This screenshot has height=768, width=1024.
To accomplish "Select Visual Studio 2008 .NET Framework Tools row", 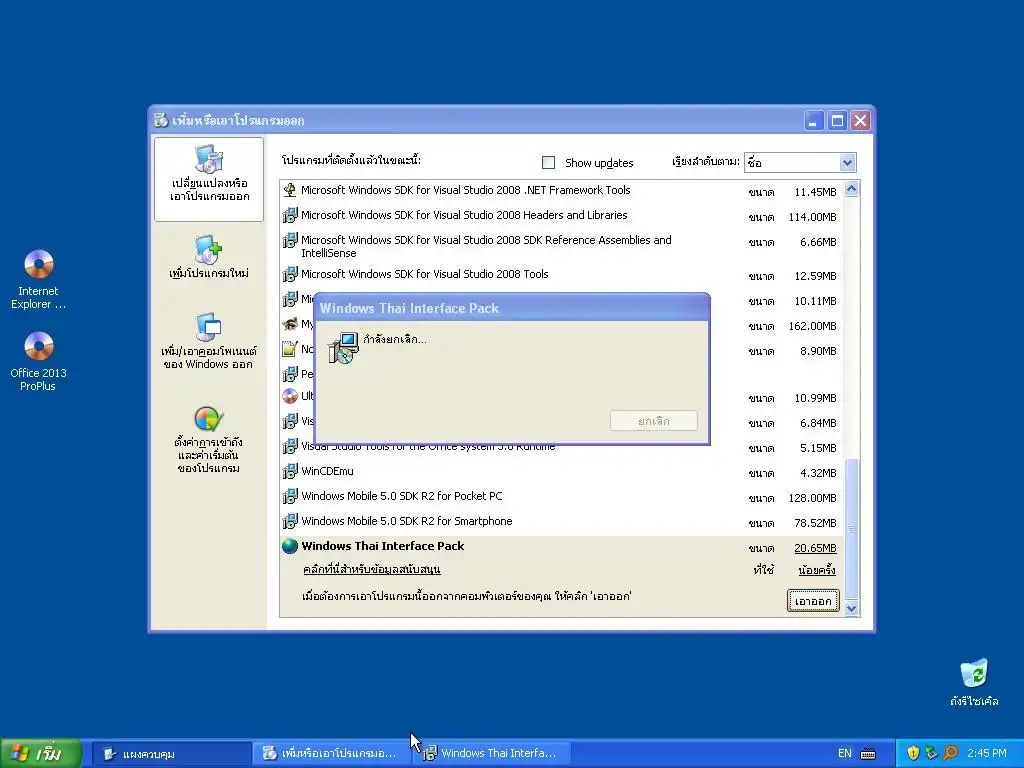I will click(560, 190).
